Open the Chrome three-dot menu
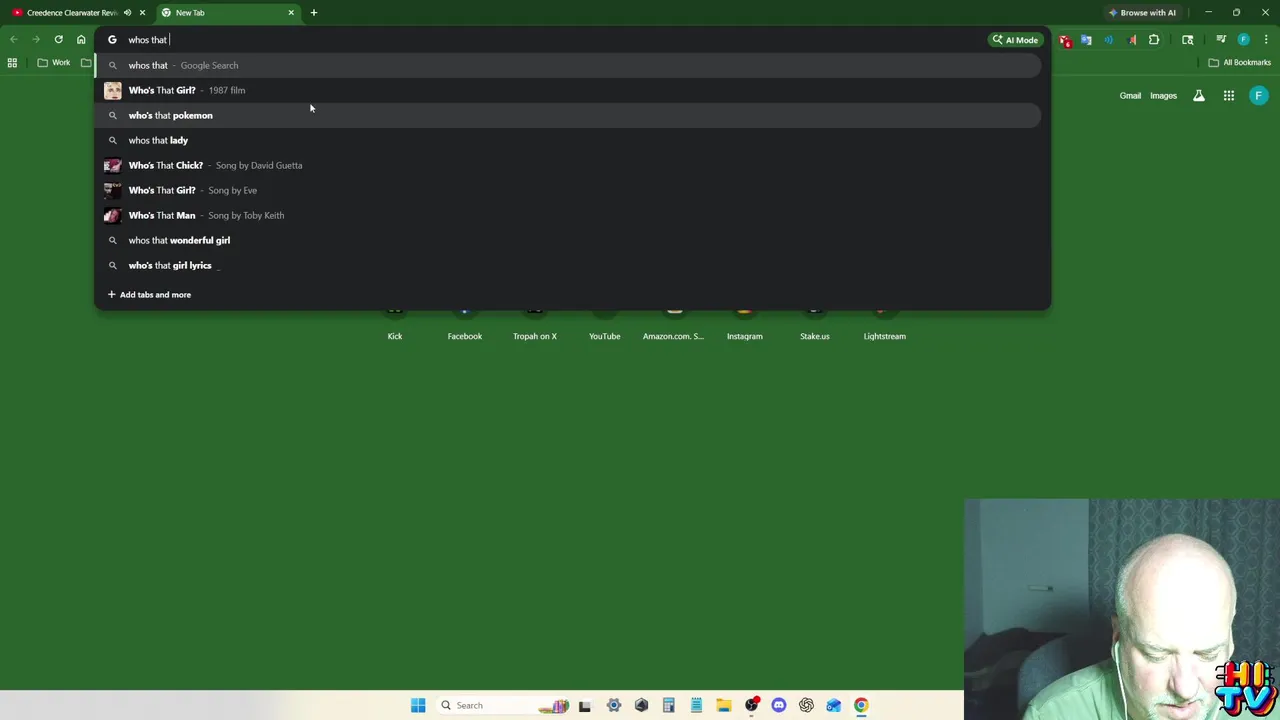The image size is (1280, 720). 1266,40
